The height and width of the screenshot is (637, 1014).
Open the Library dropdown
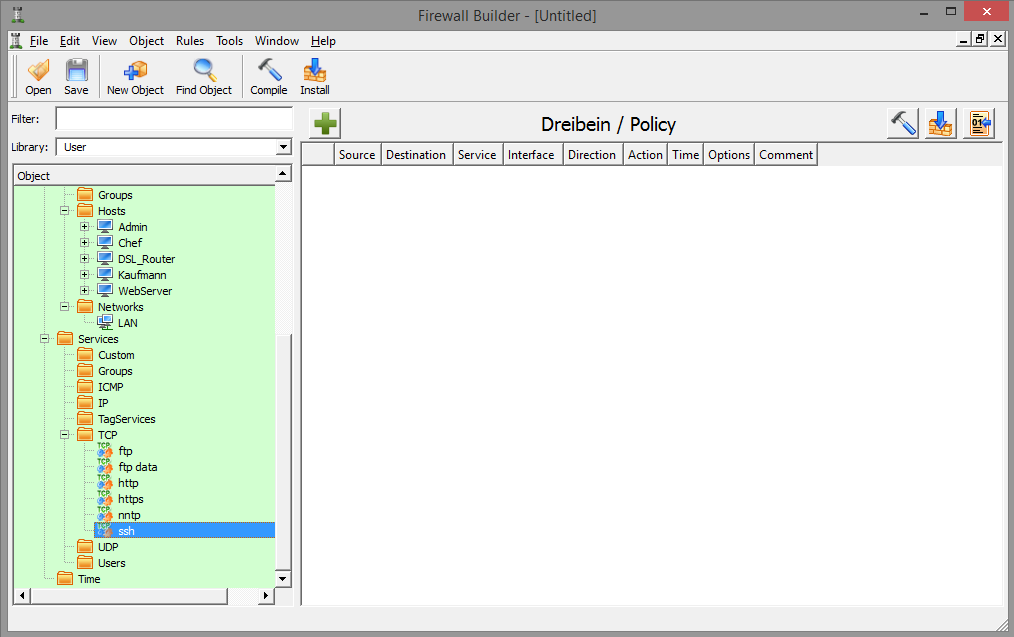283,148
